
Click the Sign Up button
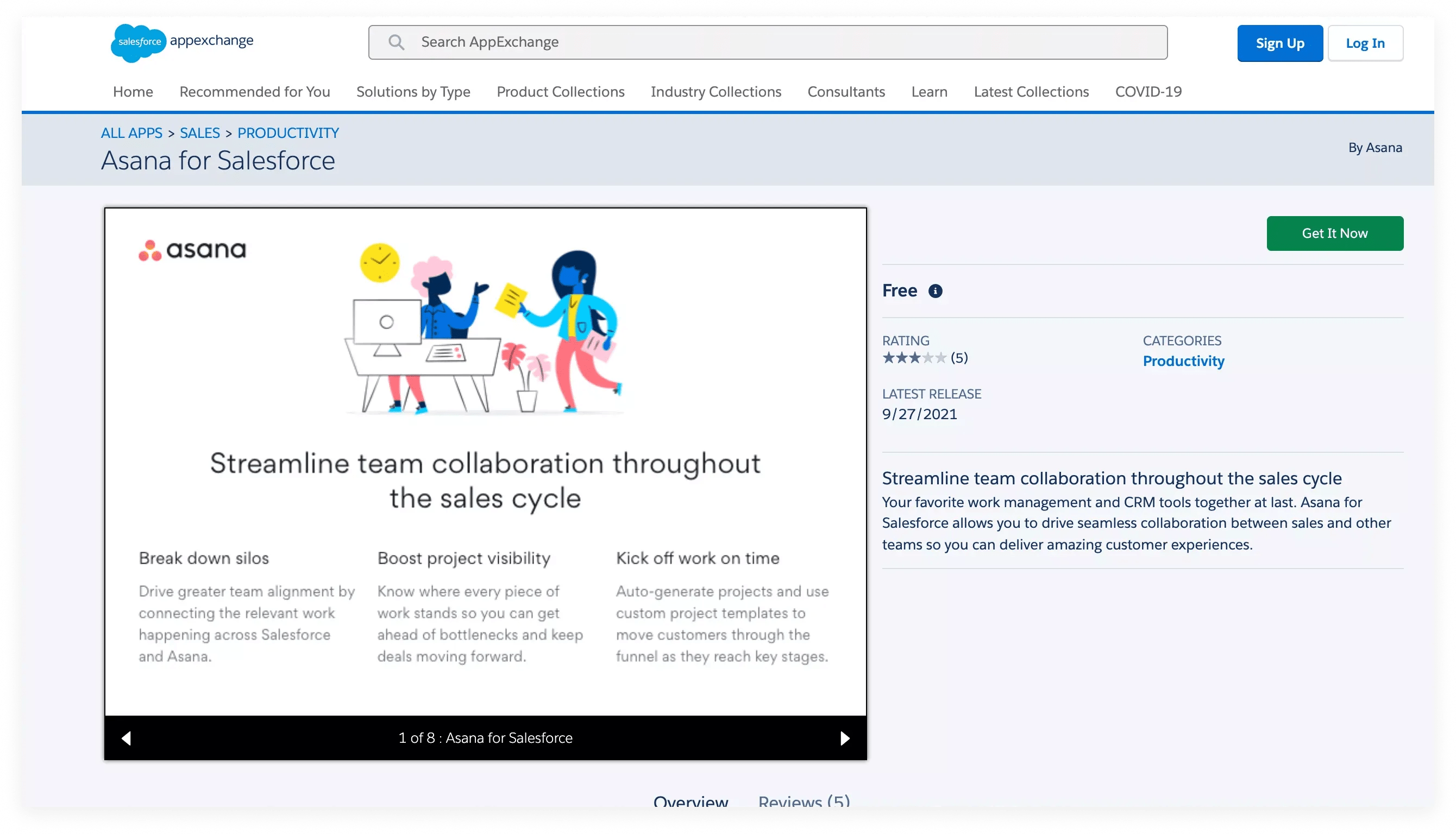pyautogui.click(x=1279, y=42)
